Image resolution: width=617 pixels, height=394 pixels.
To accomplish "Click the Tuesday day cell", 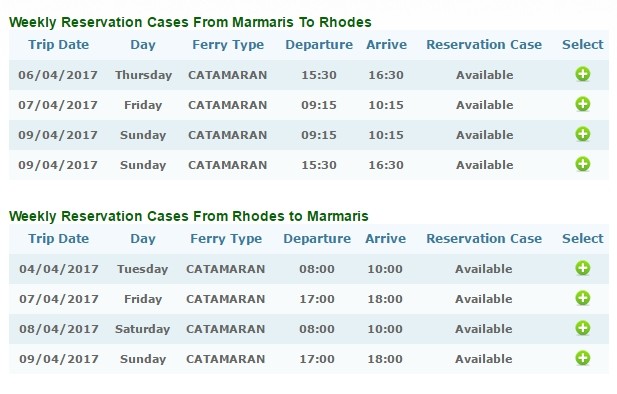I will pos(142,269).
